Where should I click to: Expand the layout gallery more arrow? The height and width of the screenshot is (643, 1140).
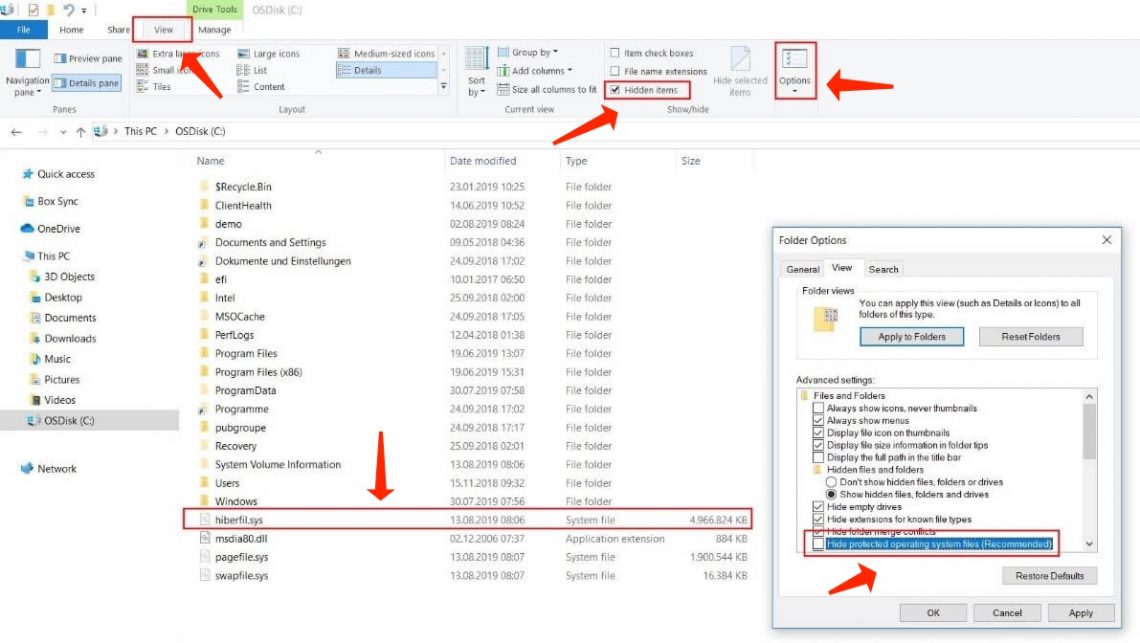[x=444, y=87]
